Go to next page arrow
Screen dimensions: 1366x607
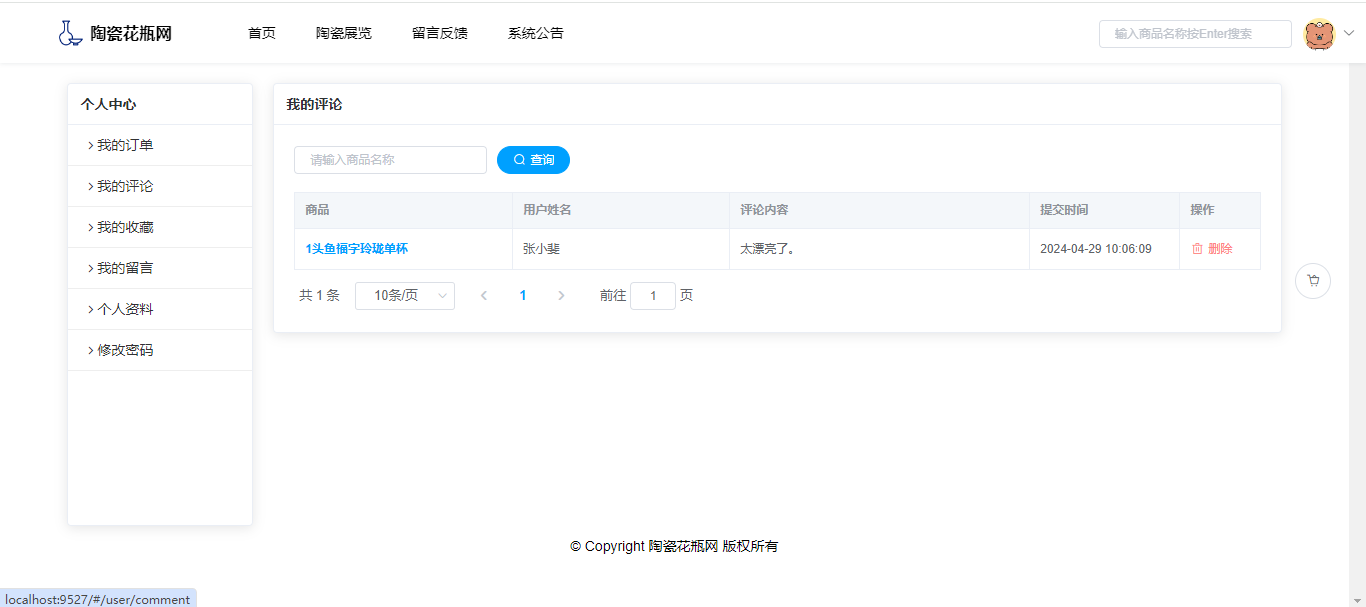(x=561, y=296)
